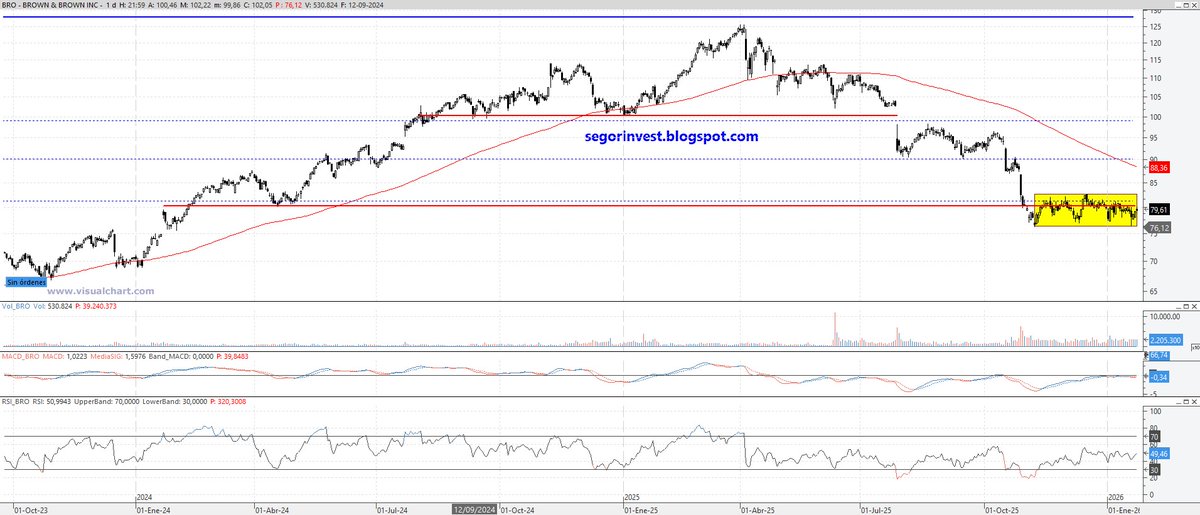Click the RSI 70 upper band tag
The height and width of the screenshot is (515, 1200).
(x=1155, y=437)
